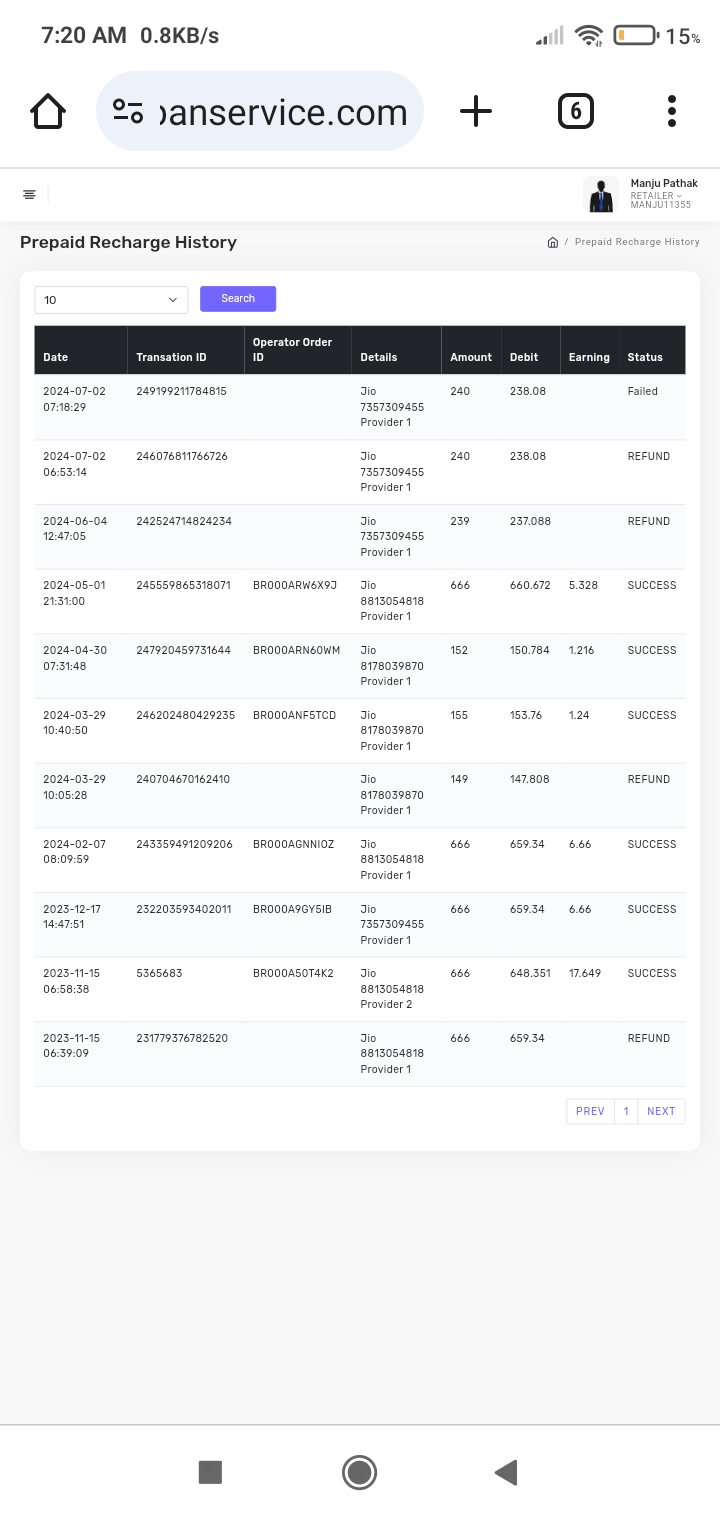Go to the NEXT page
The height and width of the screenshot is (1520, 720).
pyautogui.click(x=661, y=1111)
